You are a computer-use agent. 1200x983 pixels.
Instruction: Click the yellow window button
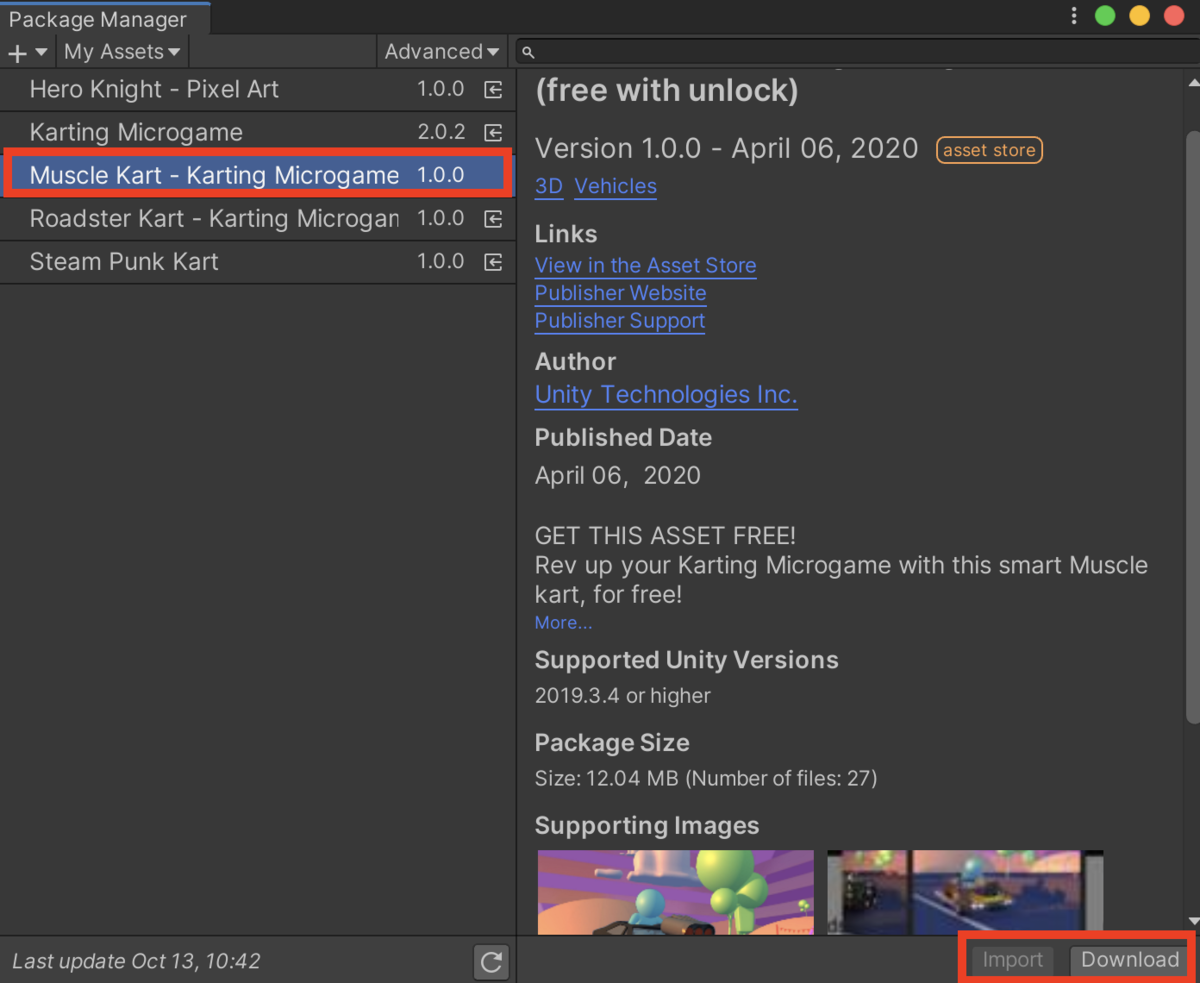tap(1139, 16)
